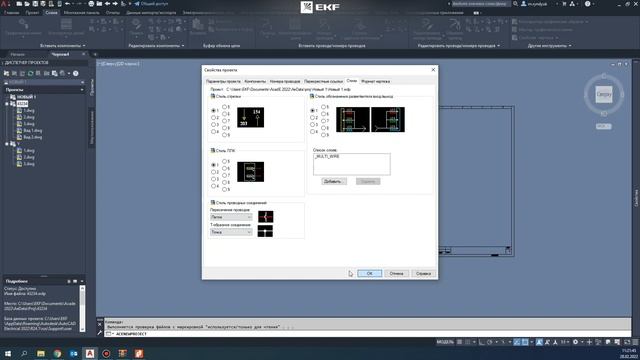Select fan in/out marking style radio 4

pyautogui.click(x=312, y=131)
